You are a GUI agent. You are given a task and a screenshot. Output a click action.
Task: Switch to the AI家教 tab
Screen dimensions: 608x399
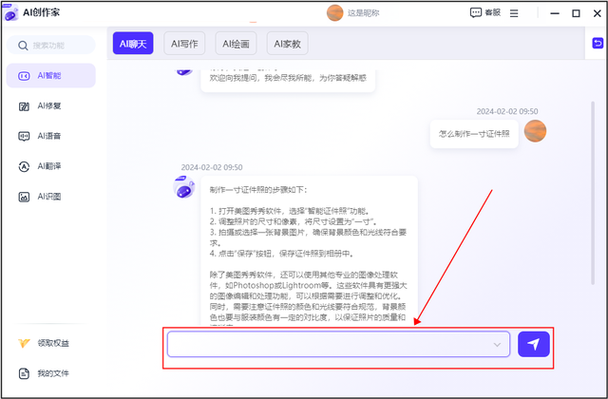[x=287, y=43]
